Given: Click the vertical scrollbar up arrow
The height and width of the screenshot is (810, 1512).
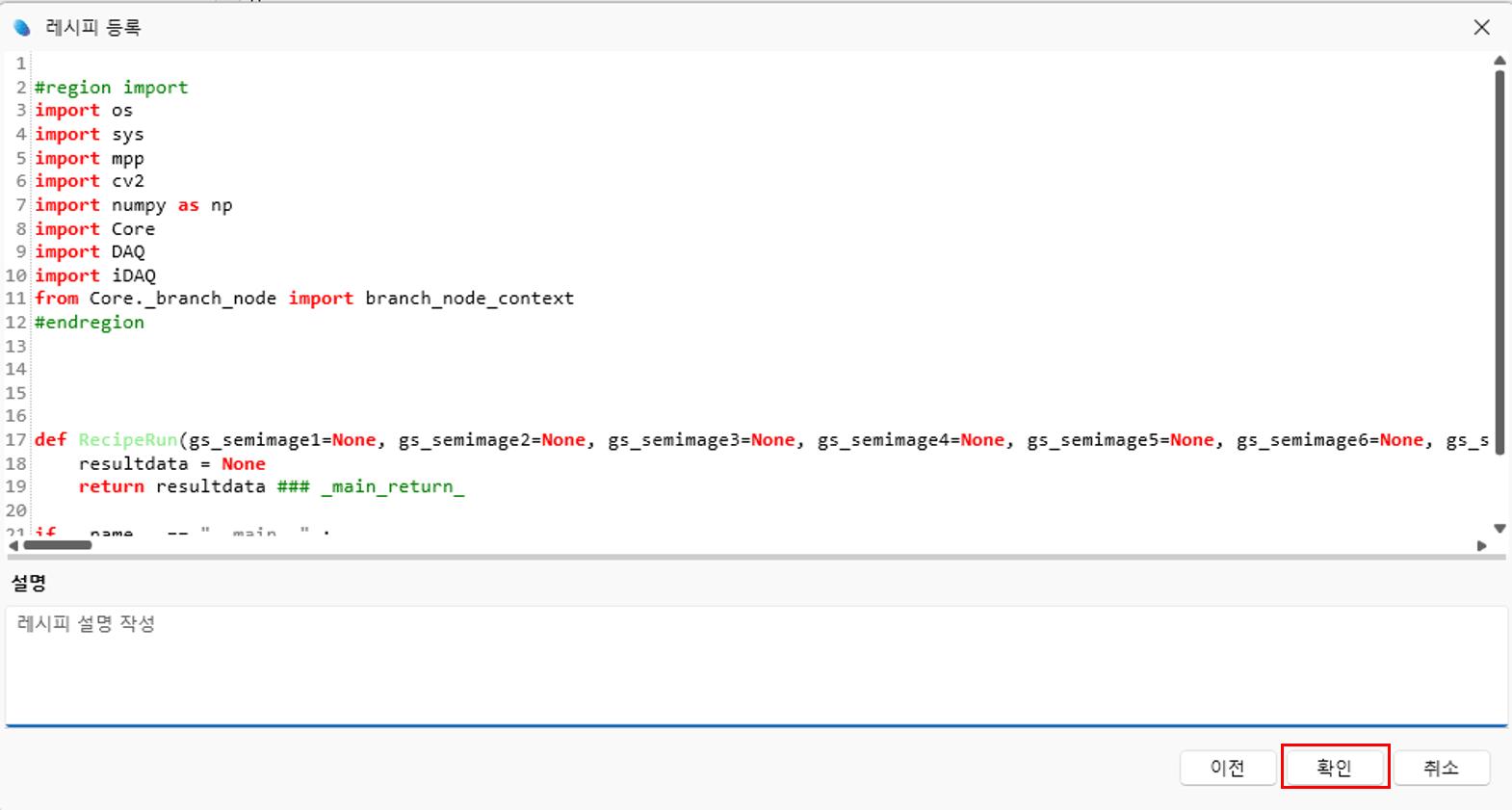Looking at the screenshot, I should click(1499, 61).
